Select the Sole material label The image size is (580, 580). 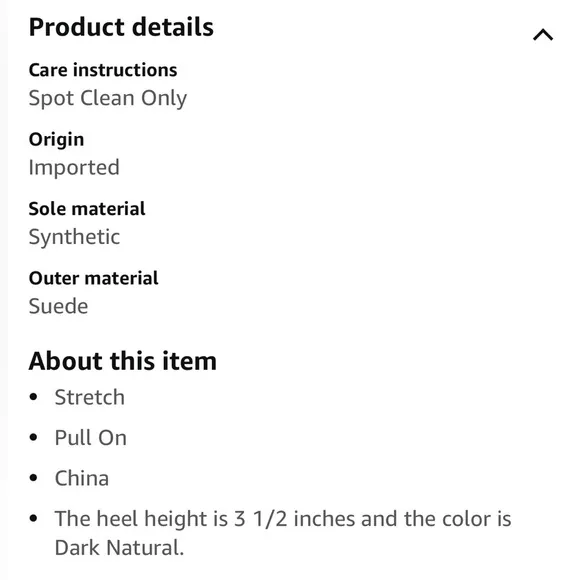[87, 209]
